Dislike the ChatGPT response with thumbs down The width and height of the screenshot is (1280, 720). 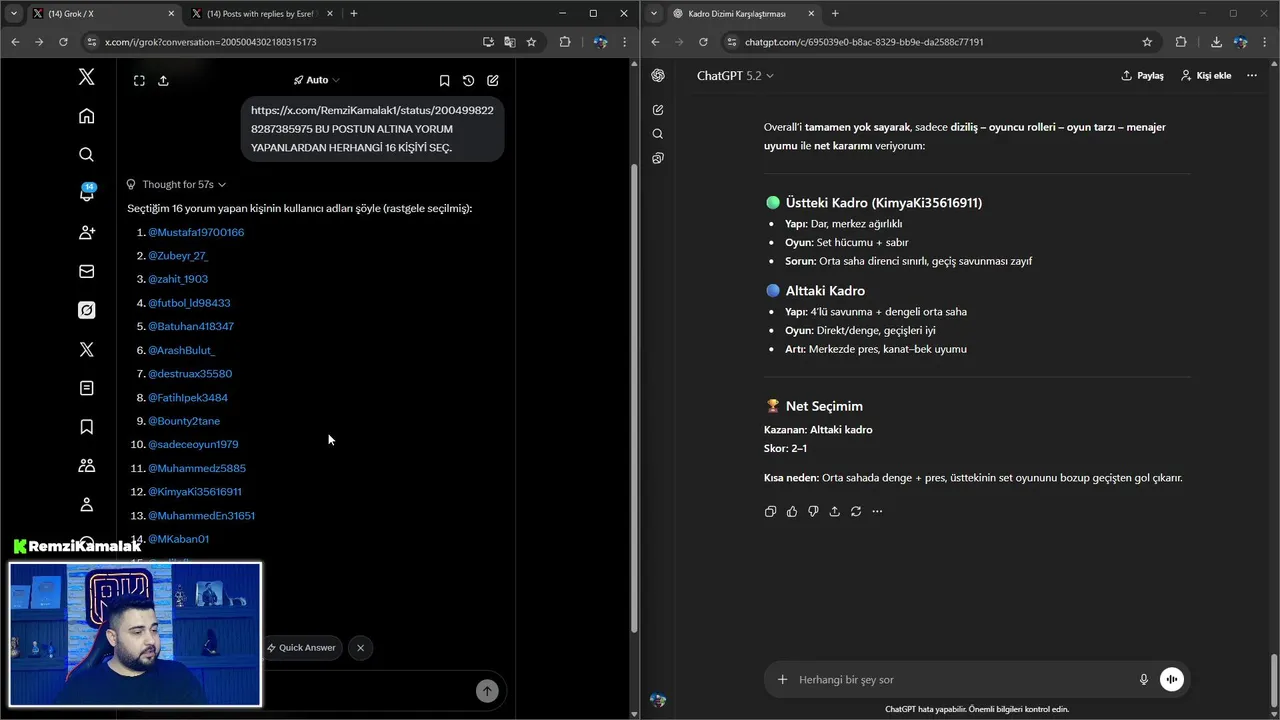pos(813,511)
